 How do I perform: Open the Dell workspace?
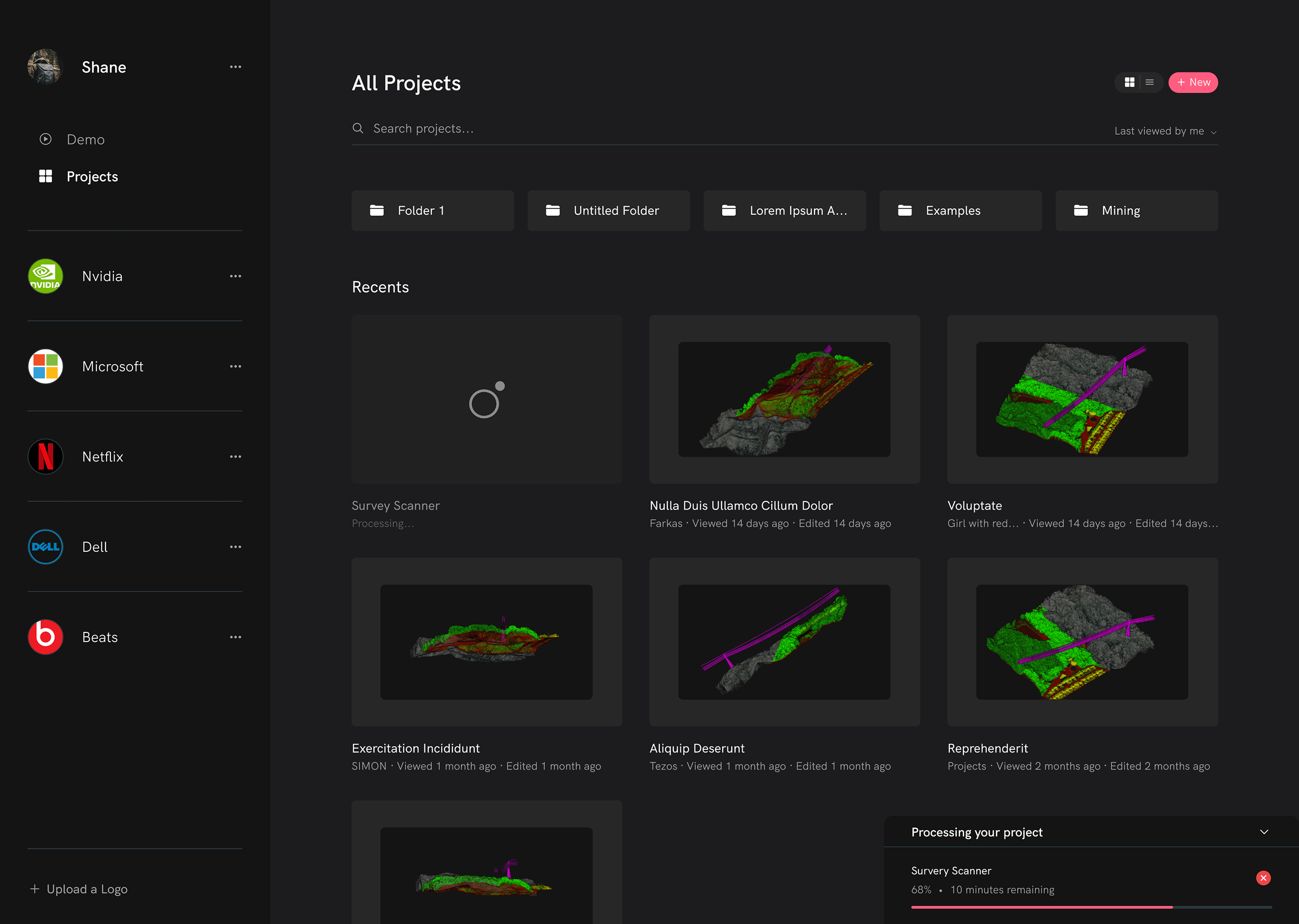[x=95, y=547]
